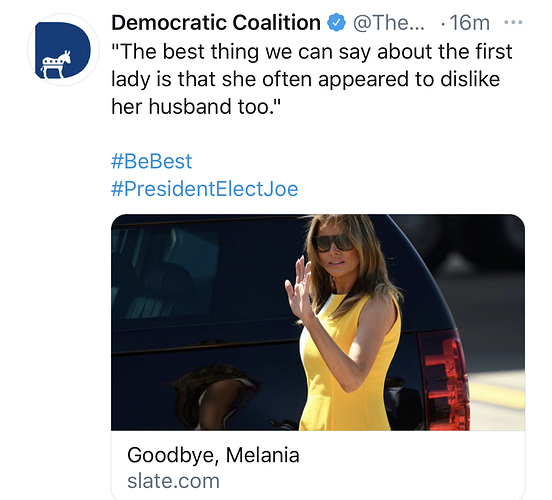
Task: Select the tweet's quoted text body
Action: click(x=312, y=79)
